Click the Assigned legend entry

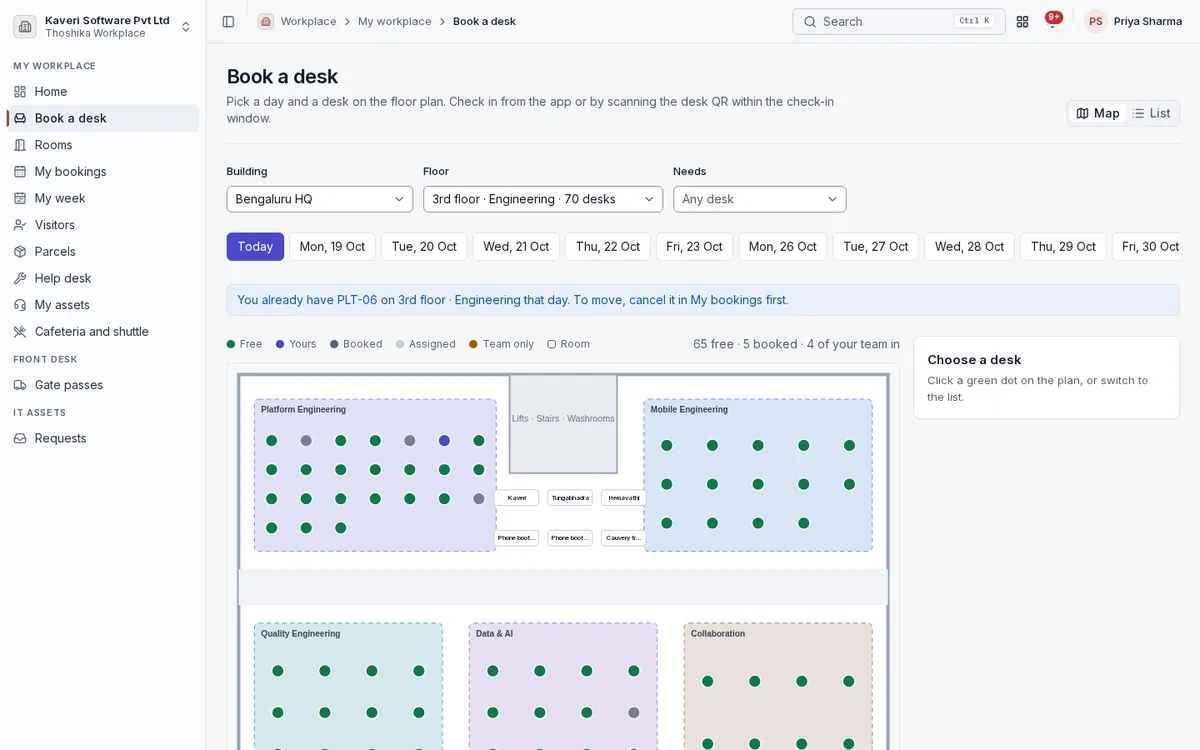[425, 344]
